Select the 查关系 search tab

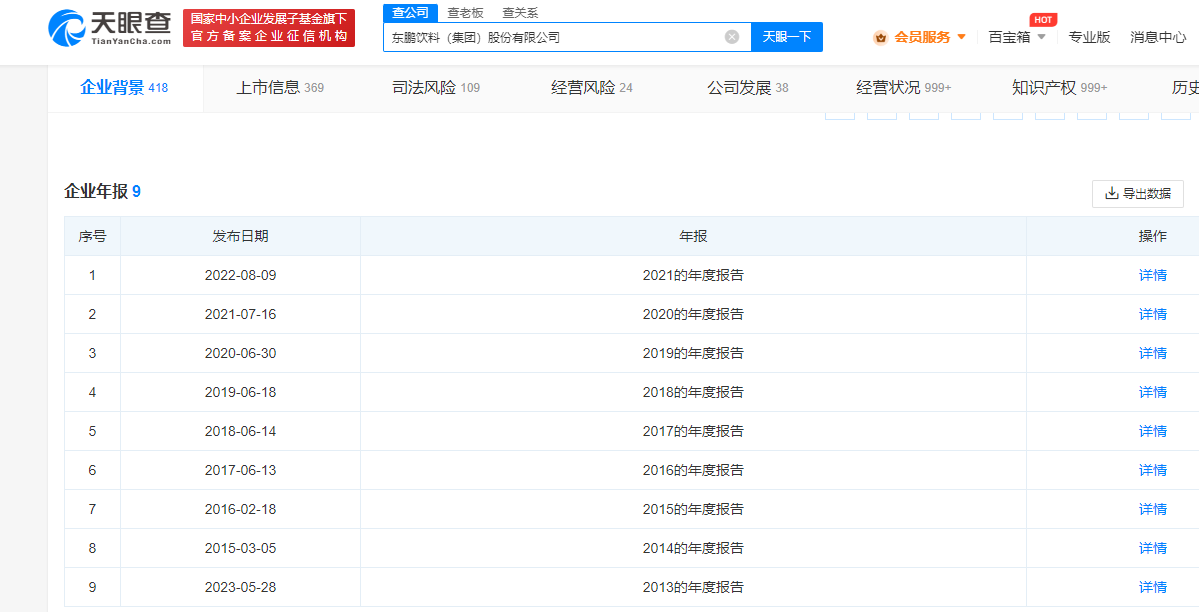[x=520, y=13]
